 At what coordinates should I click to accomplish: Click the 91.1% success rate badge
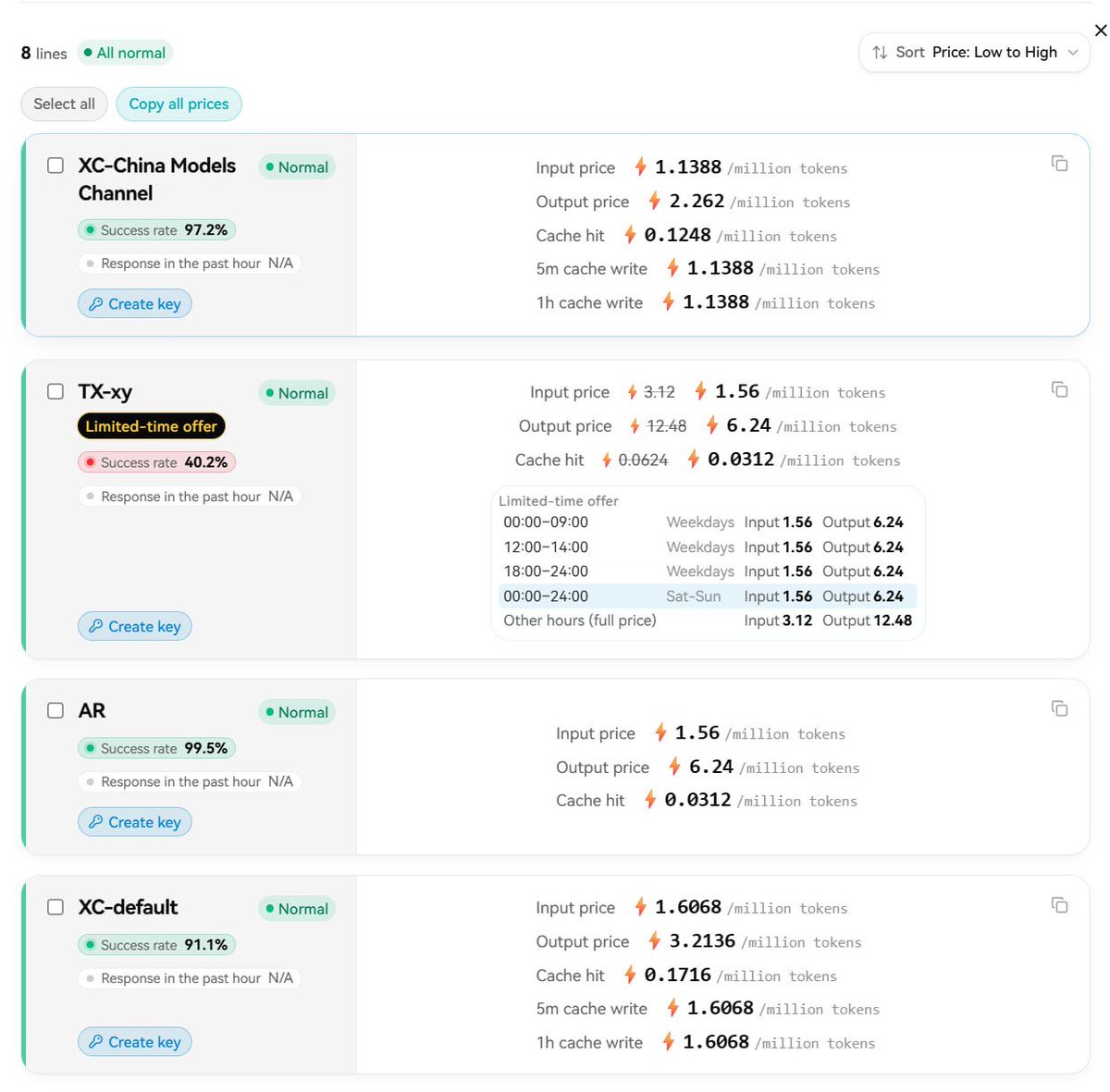tap(156, 945)
